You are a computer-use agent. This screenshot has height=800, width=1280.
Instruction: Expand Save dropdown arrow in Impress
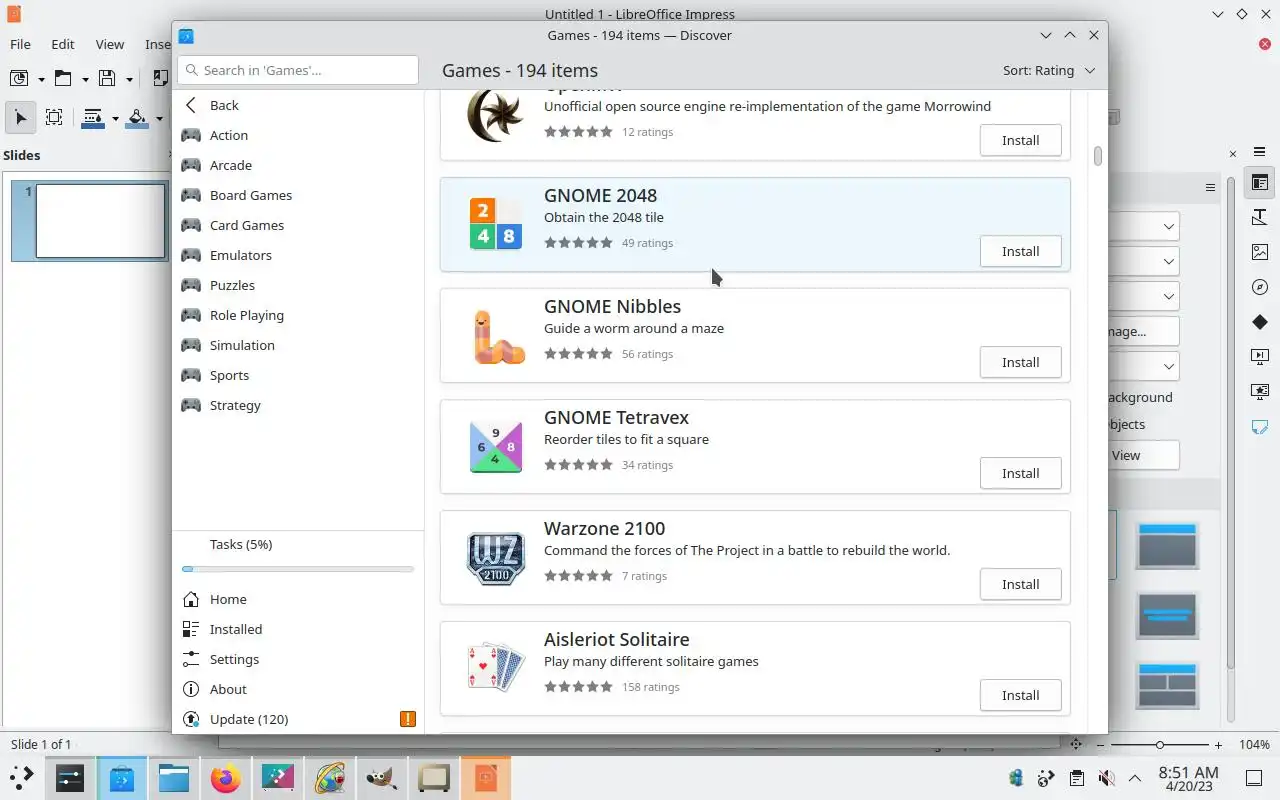pos(129,79)
